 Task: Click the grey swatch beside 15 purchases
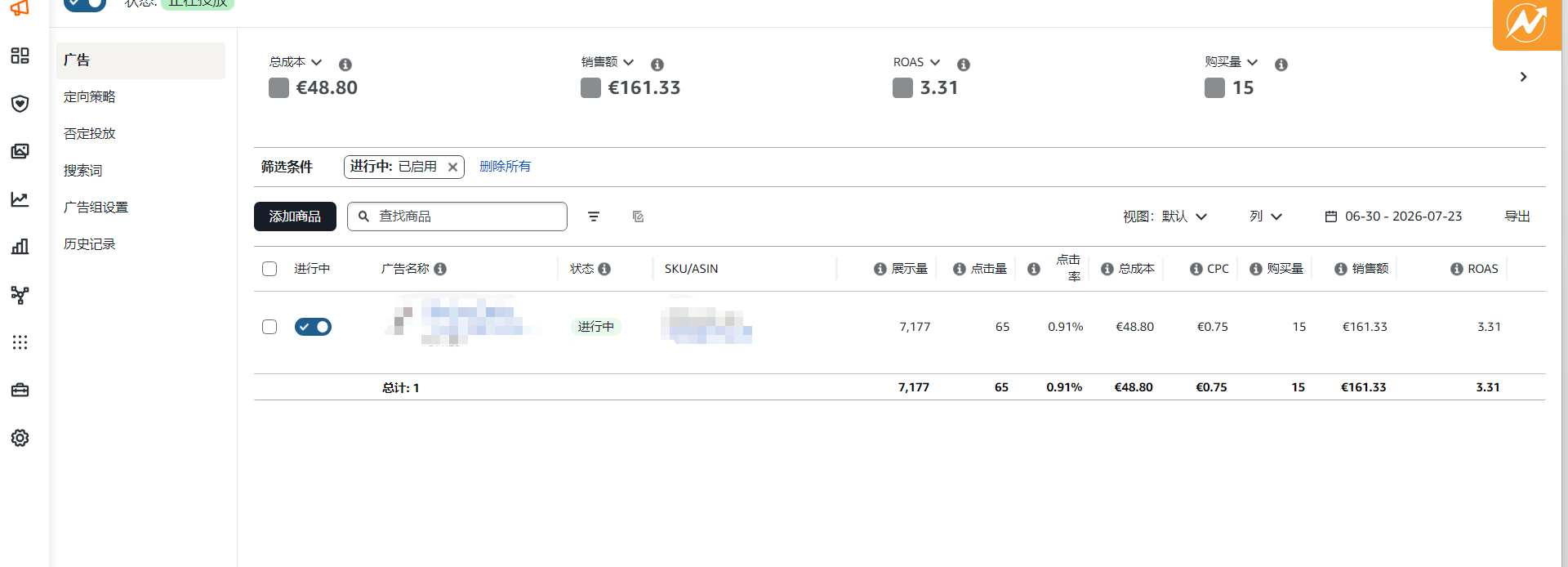pos(1214,88)
